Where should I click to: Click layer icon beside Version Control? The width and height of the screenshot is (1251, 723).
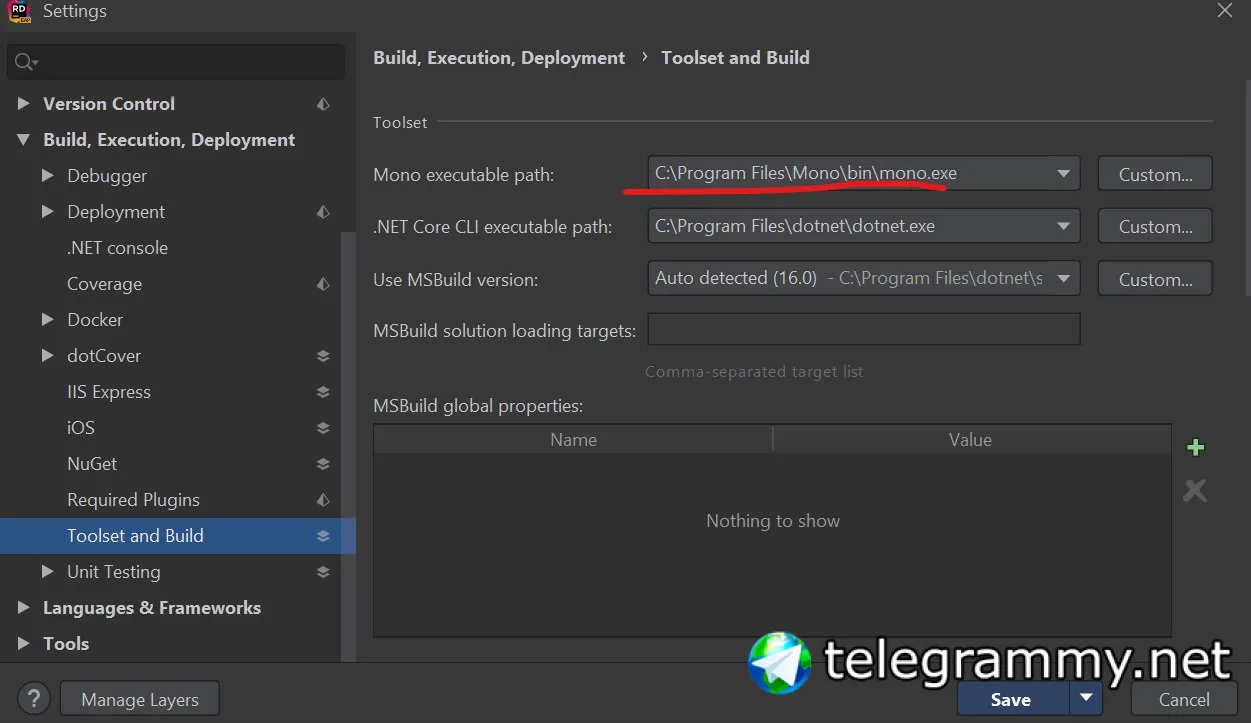tap(323, 104)
